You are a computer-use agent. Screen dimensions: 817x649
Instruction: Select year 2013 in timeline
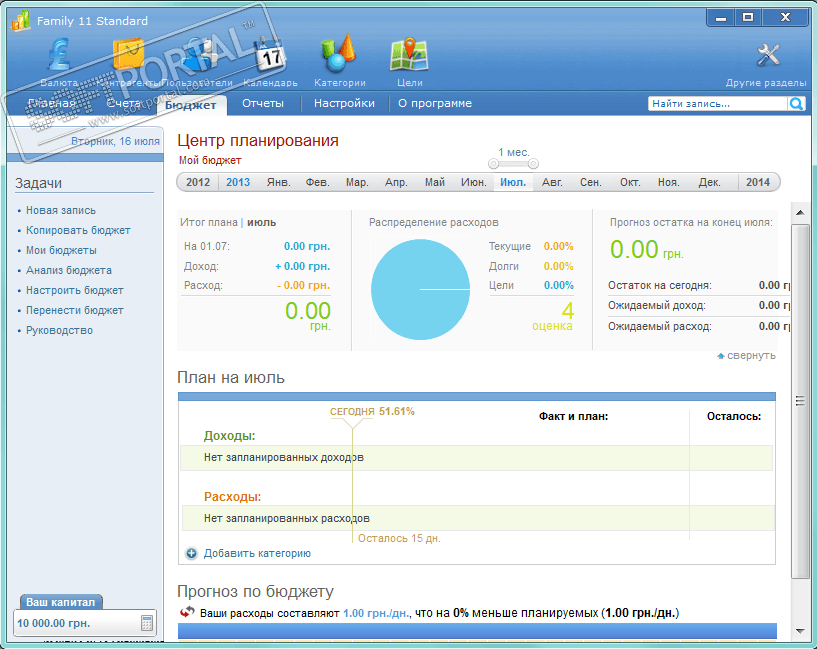(238, 182)
